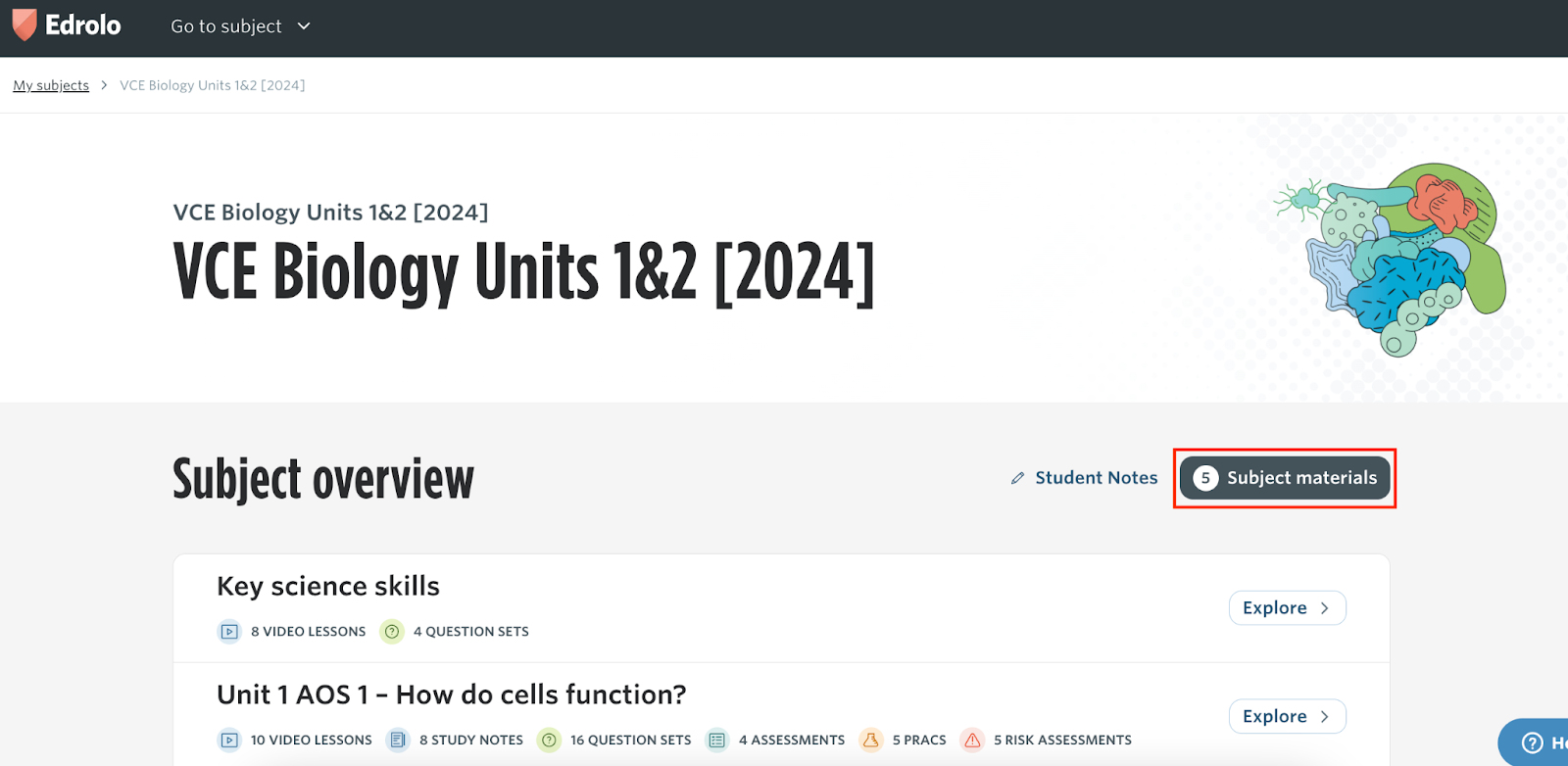Click question sets icon in Unit 1 AOS 1
Image resolution: width=1568 pixels, height=766 pixels.
coord(549,741)
